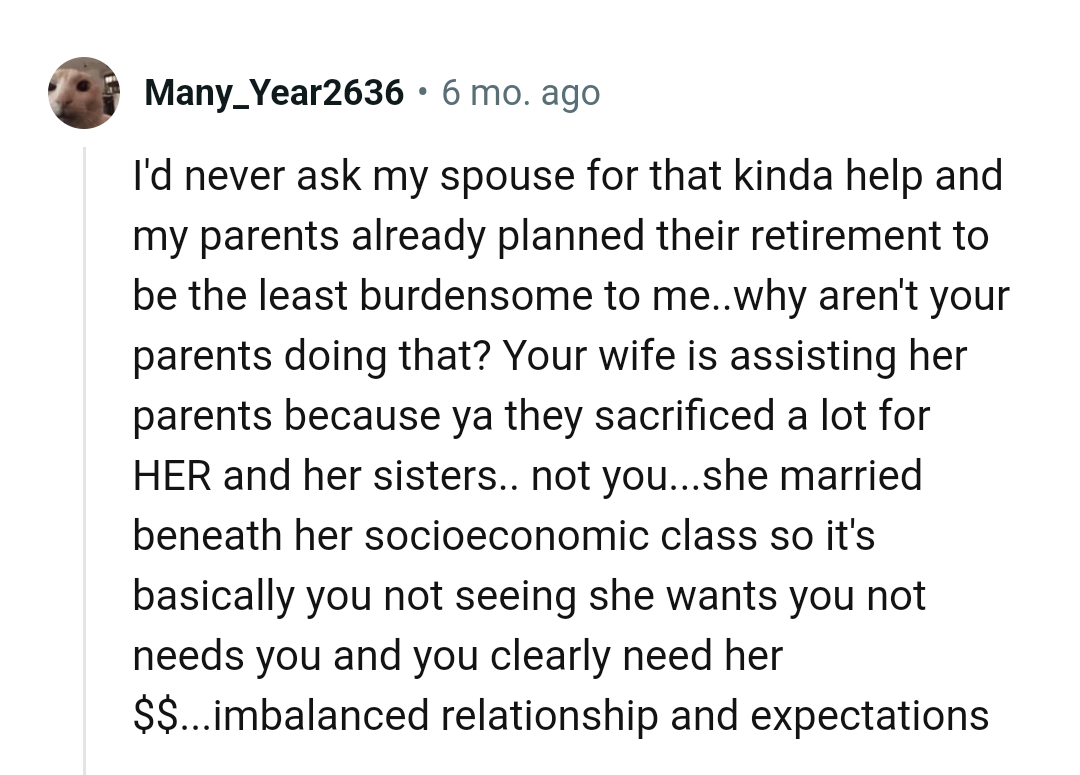The height and width of the screenshot is (775, 1080).
Task: Click the "$$" symbols in the comment
Action: (155, 716)
